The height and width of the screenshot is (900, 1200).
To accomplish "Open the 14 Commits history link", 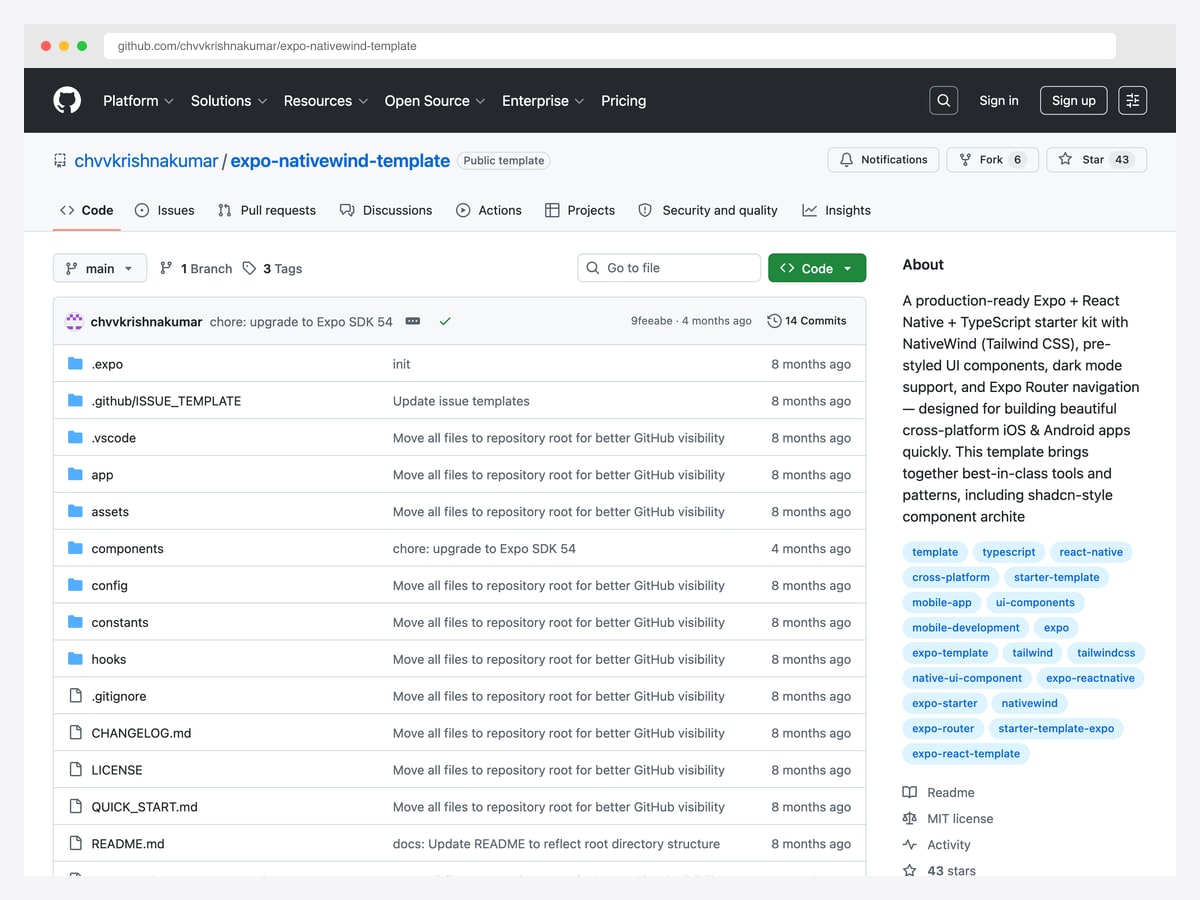I will [807, 321].
